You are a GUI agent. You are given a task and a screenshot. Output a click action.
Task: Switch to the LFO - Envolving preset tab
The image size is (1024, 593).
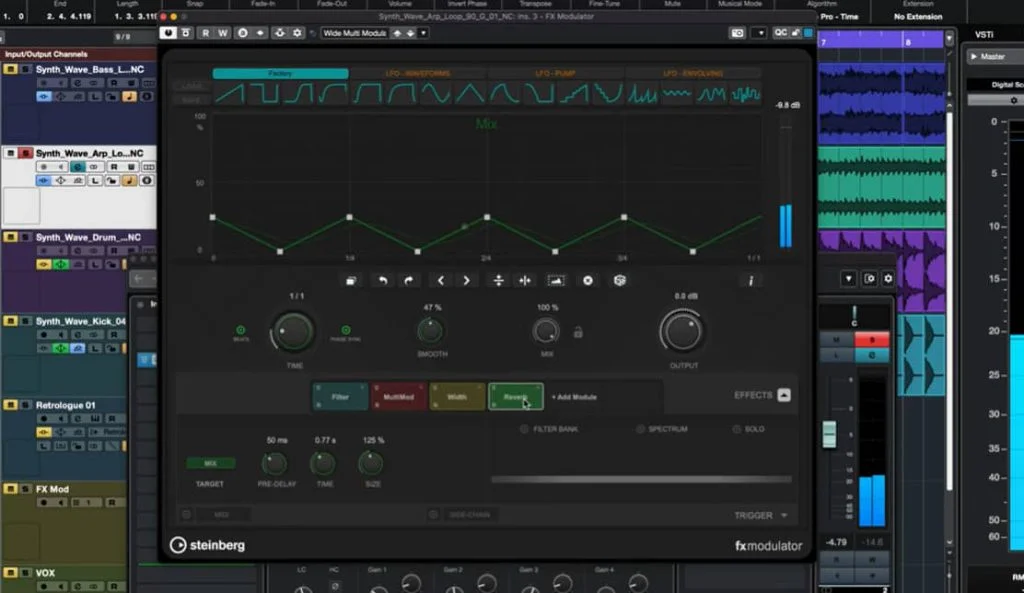693,73
